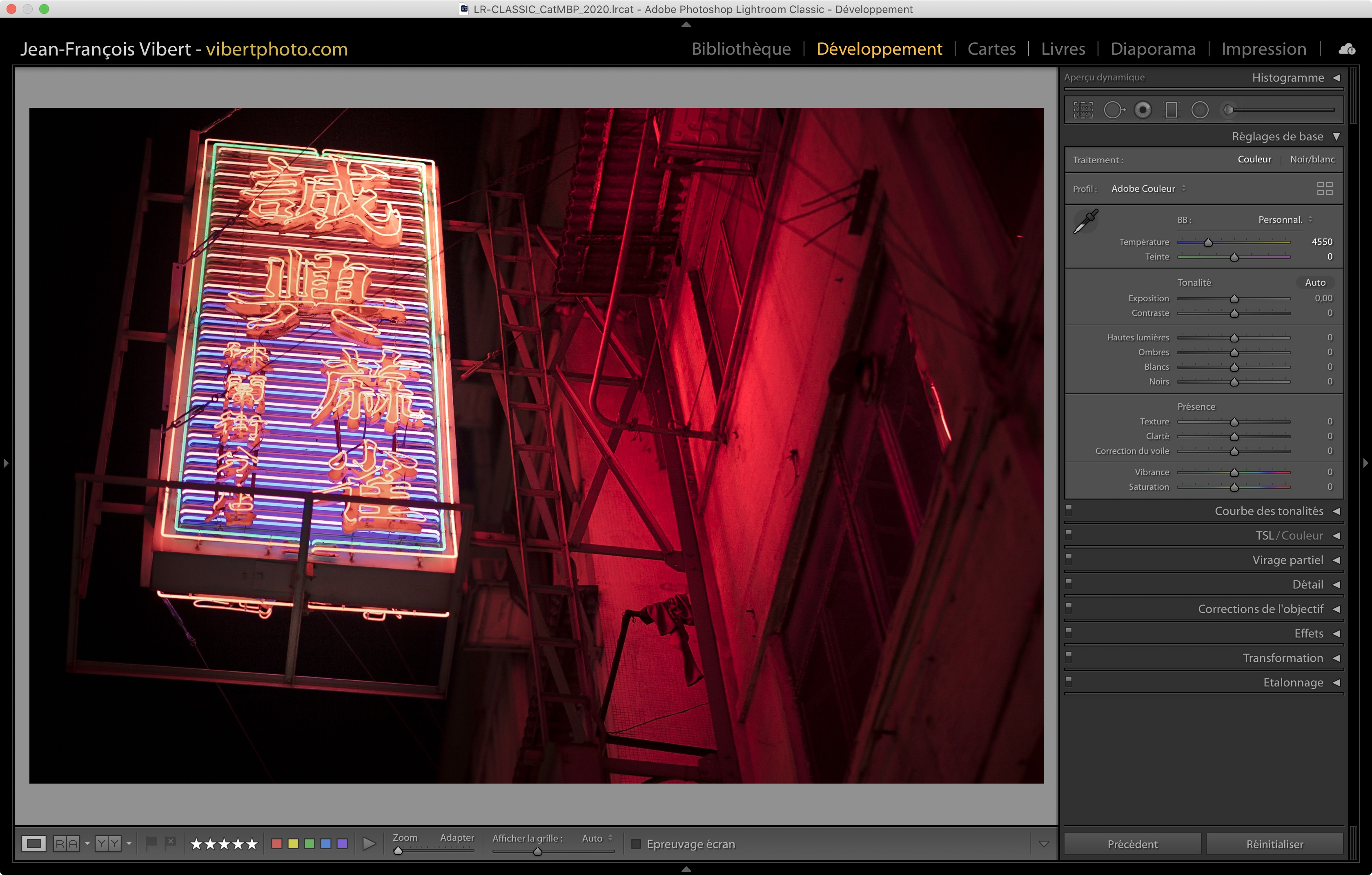Click the Réinitialiser button
This screenshot has height=875, width=1372.
point(1274,844)
